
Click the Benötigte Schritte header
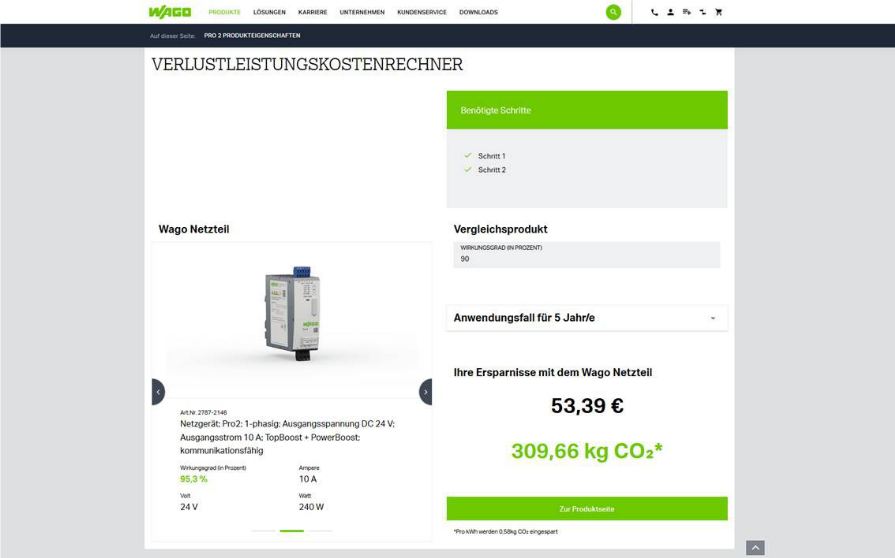click(x=587, y=110)
